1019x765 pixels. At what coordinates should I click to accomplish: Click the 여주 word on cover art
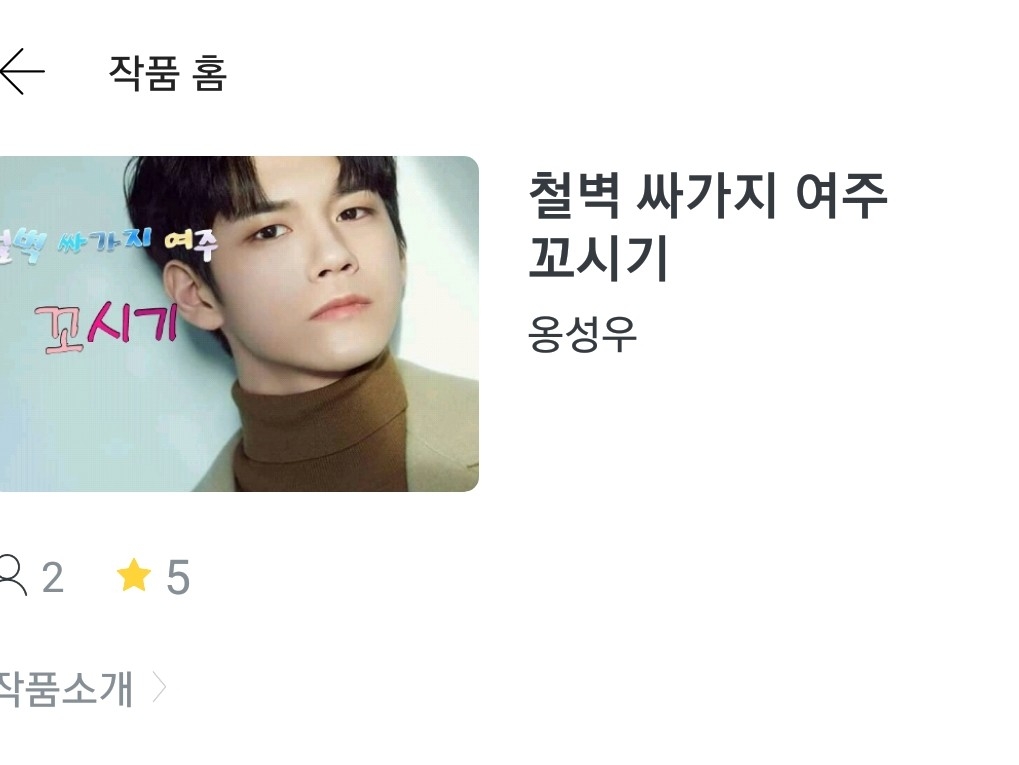coord(190,244)
